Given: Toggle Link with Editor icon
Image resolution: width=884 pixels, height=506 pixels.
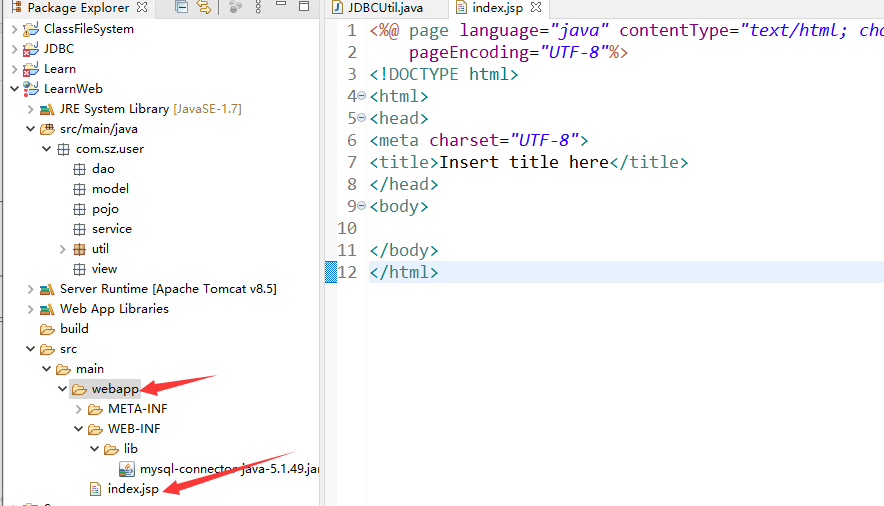Looking at the screenshot, I should pos(204,7).
